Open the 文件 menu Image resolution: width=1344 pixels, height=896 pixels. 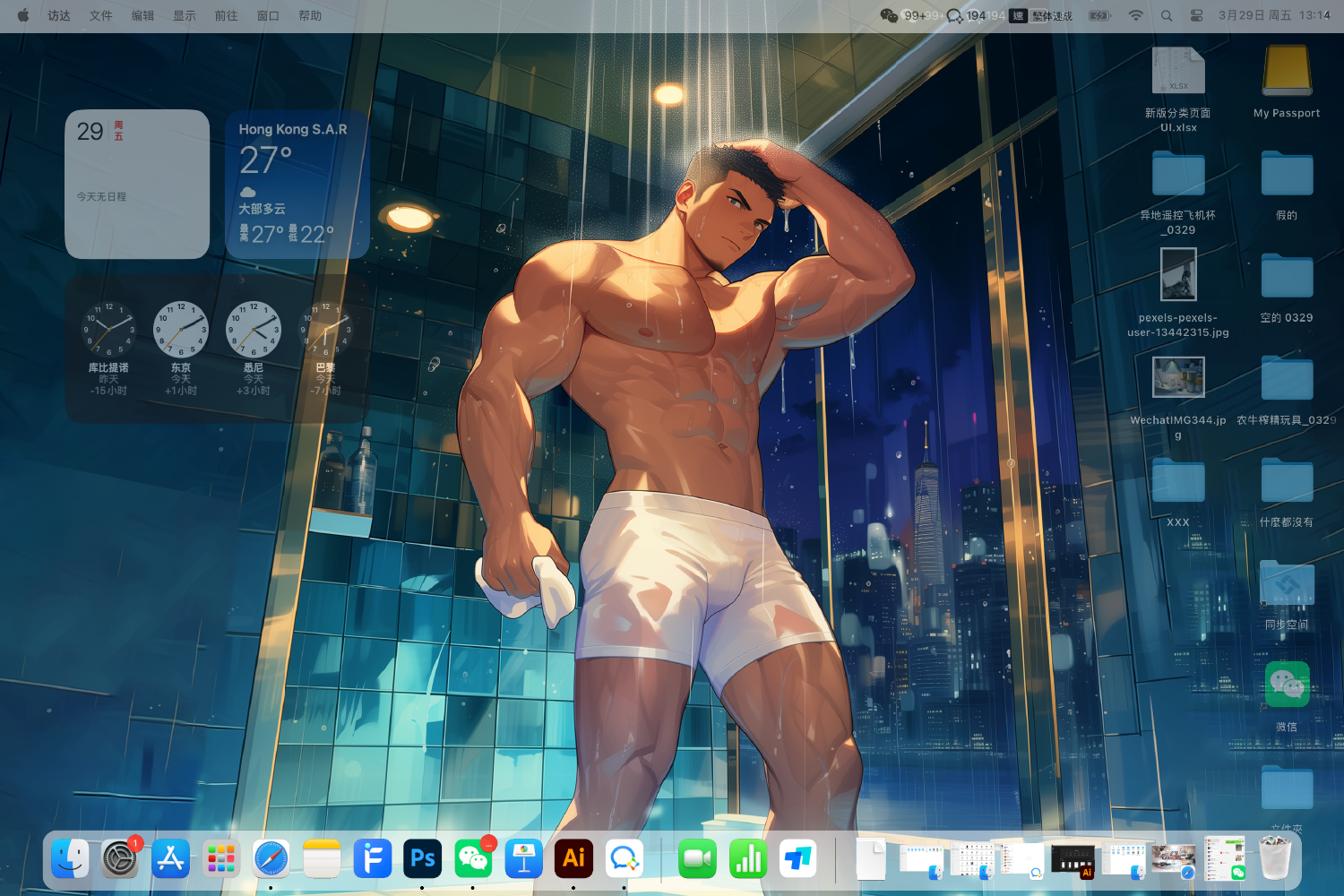pos(100,16)
